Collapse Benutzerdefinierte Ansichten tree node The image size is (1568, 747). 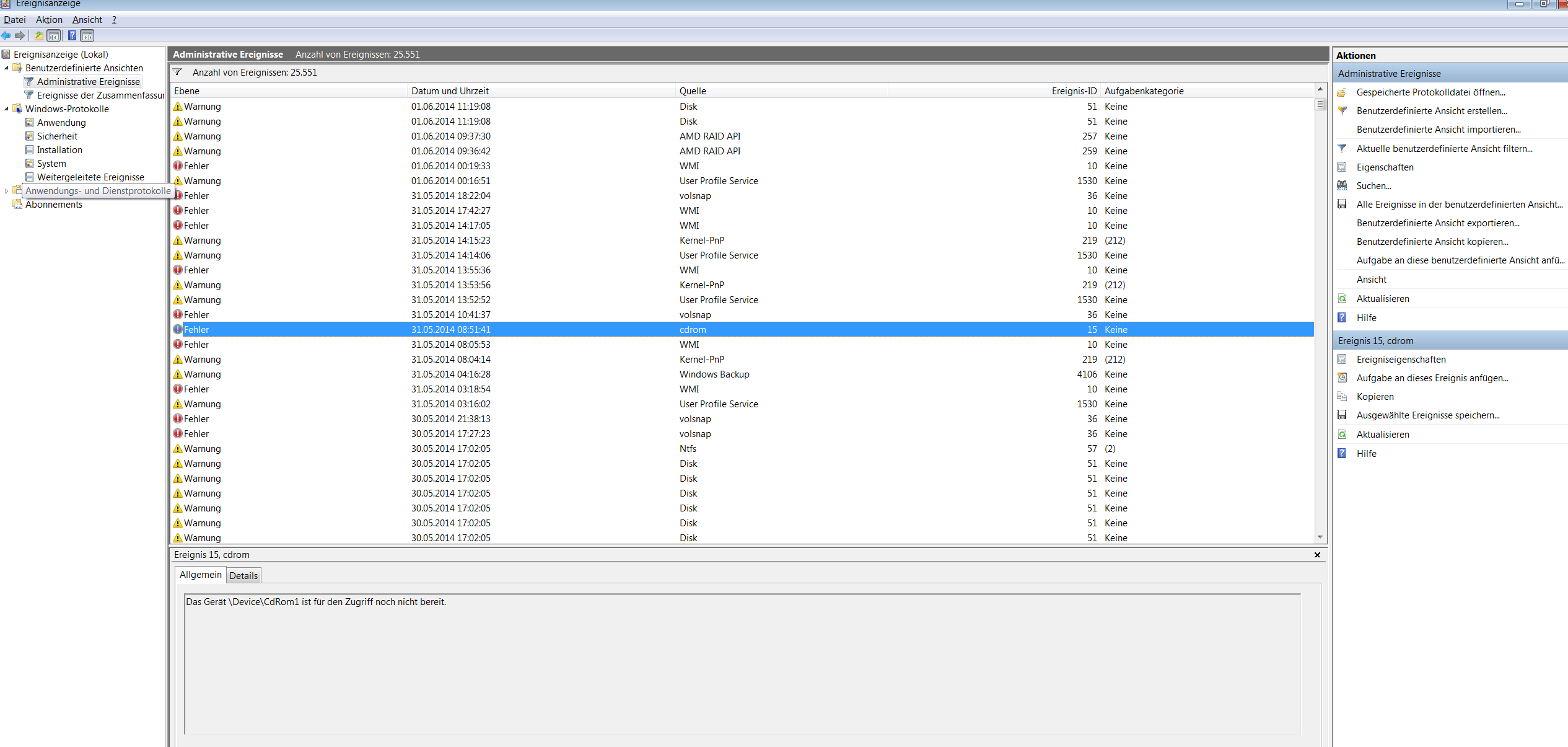(x=6, y=68)
